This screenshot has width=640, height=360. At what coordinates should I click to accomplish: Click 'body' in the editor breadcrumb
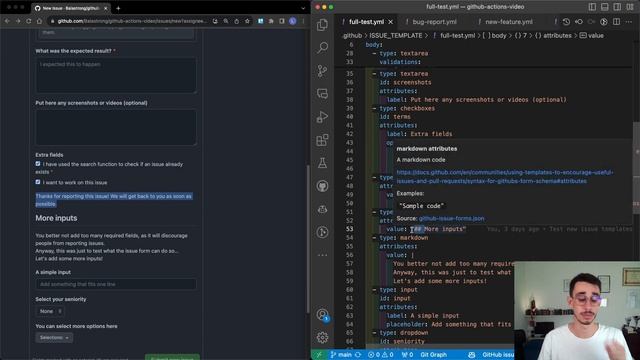pos(498,36)
